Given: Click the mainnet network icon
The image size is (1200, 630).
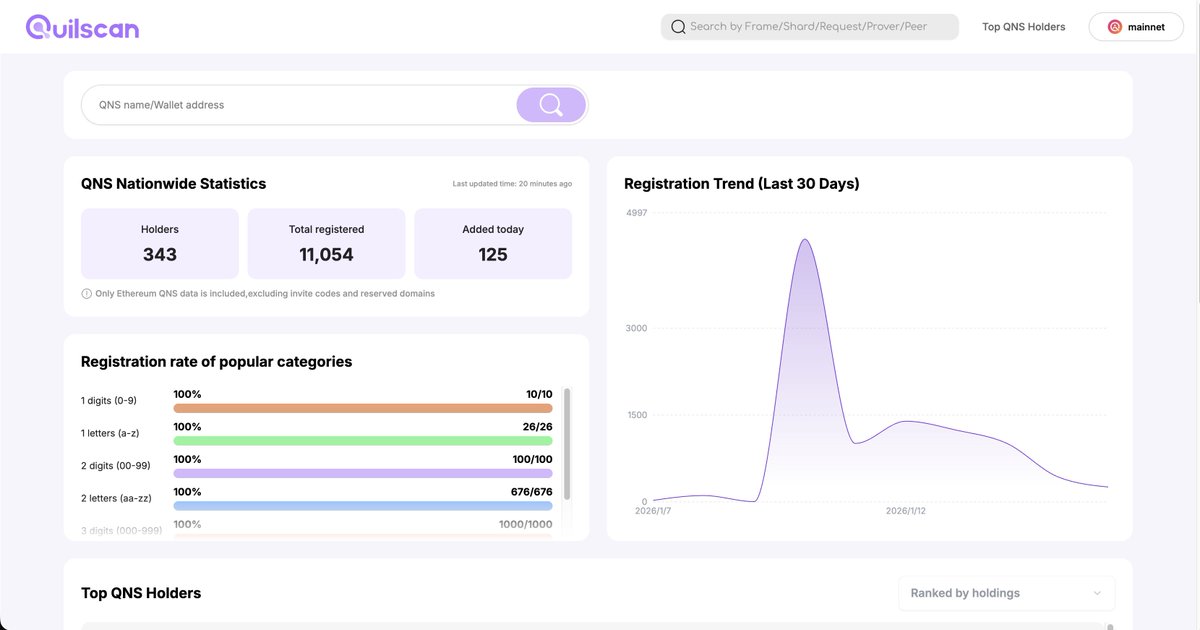Looking at the screenshot, I should tap(1115, 27).
